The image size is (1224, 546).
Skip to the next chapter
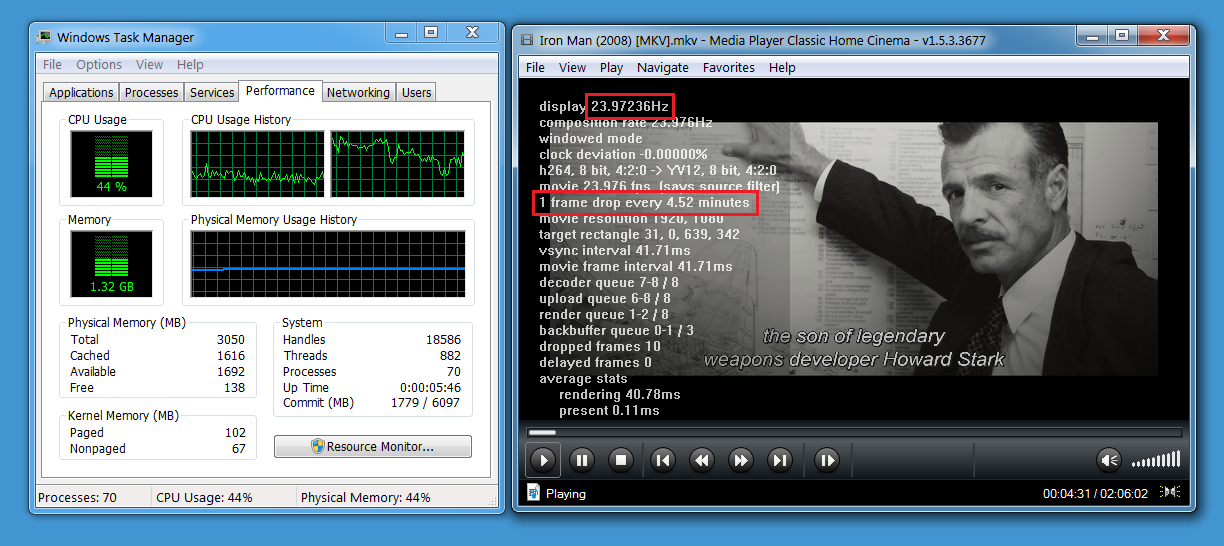tap(780, 460)
